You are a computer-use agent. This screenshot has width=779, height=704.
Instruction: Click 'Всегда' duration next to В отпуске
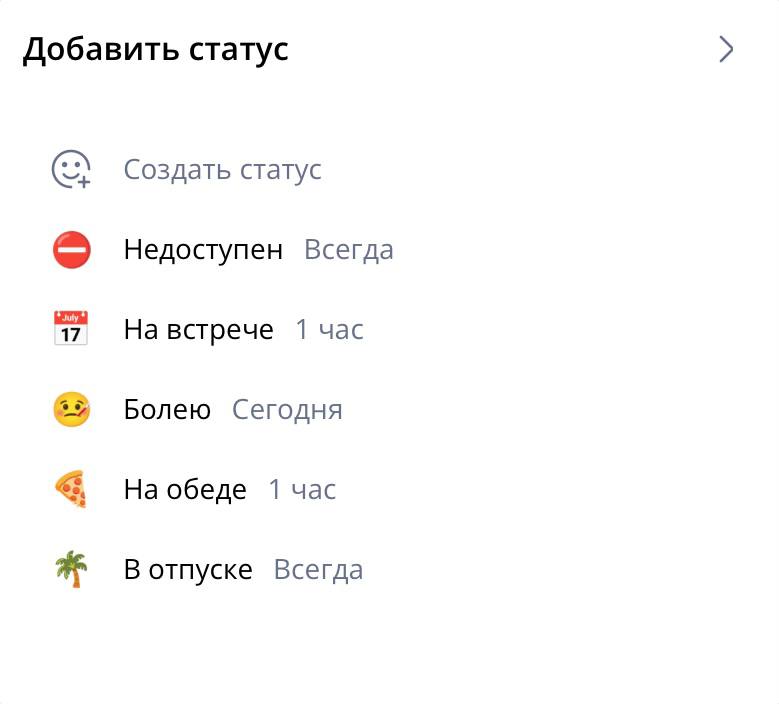click(x=318, y=570)
